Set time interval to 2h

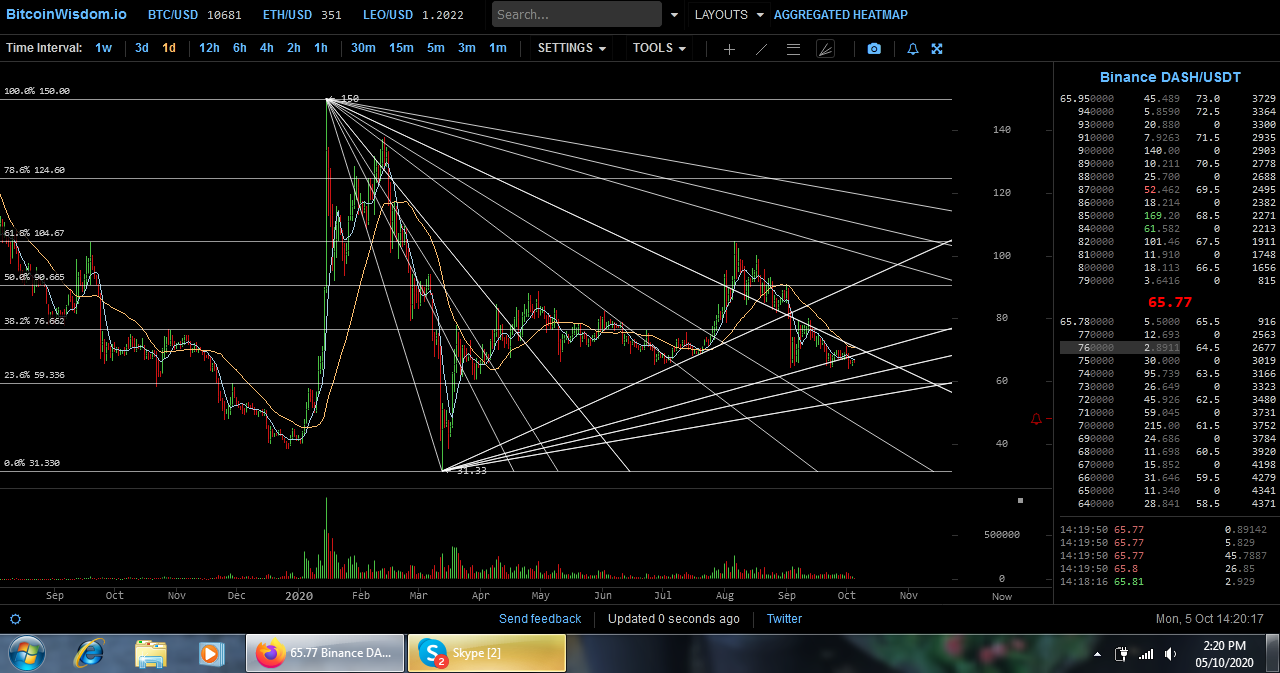click(294, 48)
